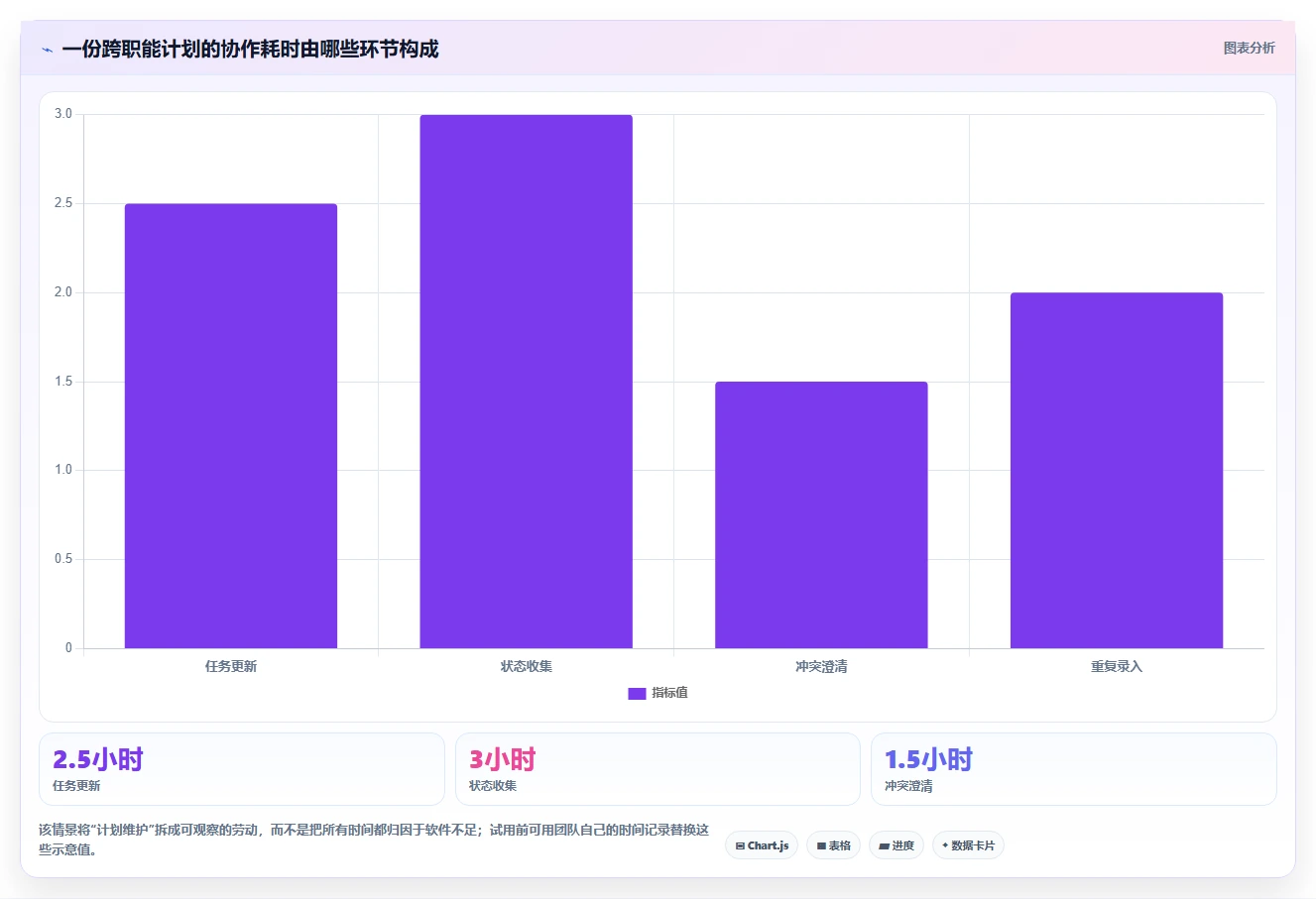Image resolution: width=1316 pixels, height=899 pixels.
Task: Click the 冲突澄清 bar in chart
Action: point(821,515)
